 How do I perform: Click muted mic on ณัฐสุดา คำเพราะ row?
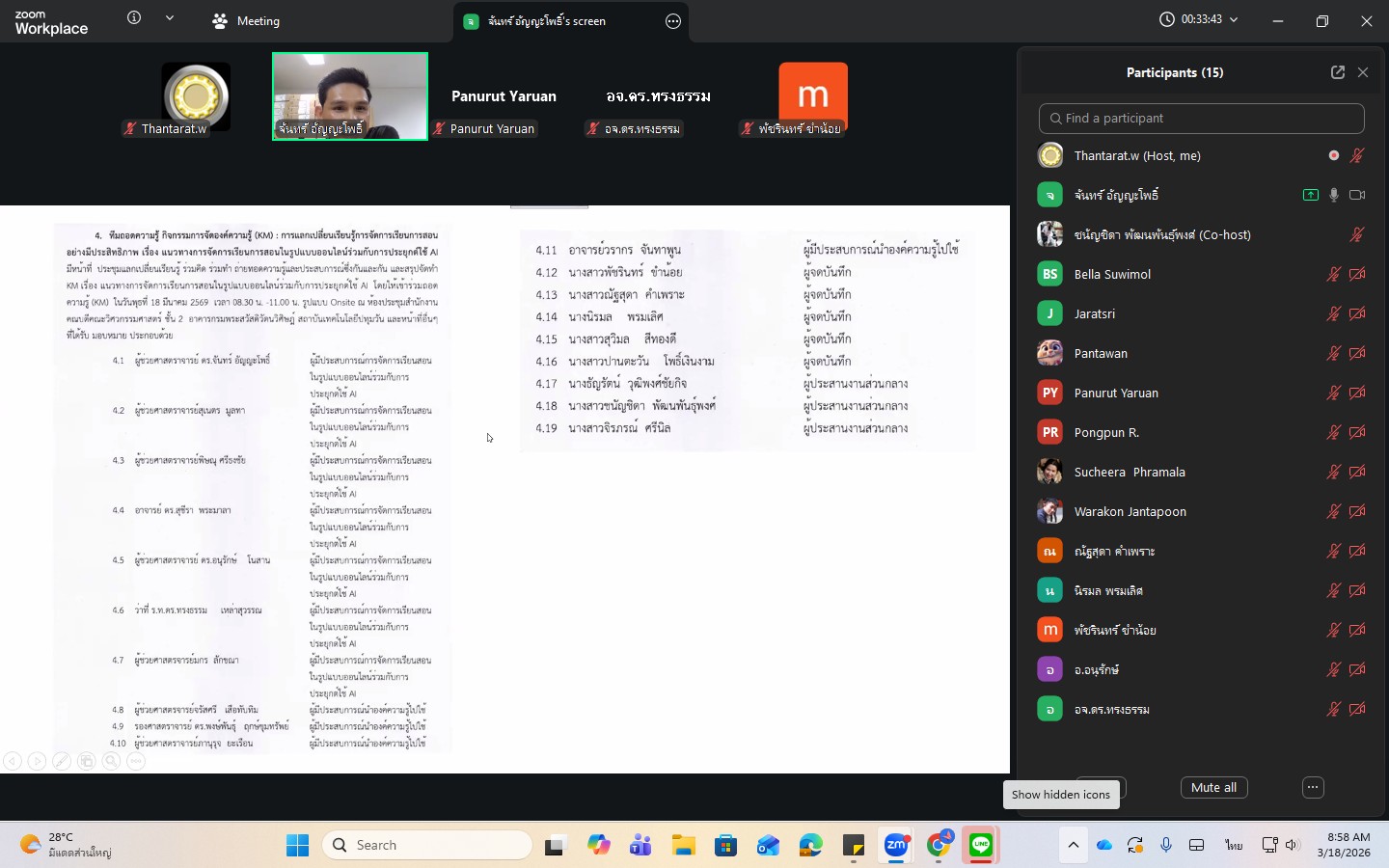click(x=1334, y=551)
